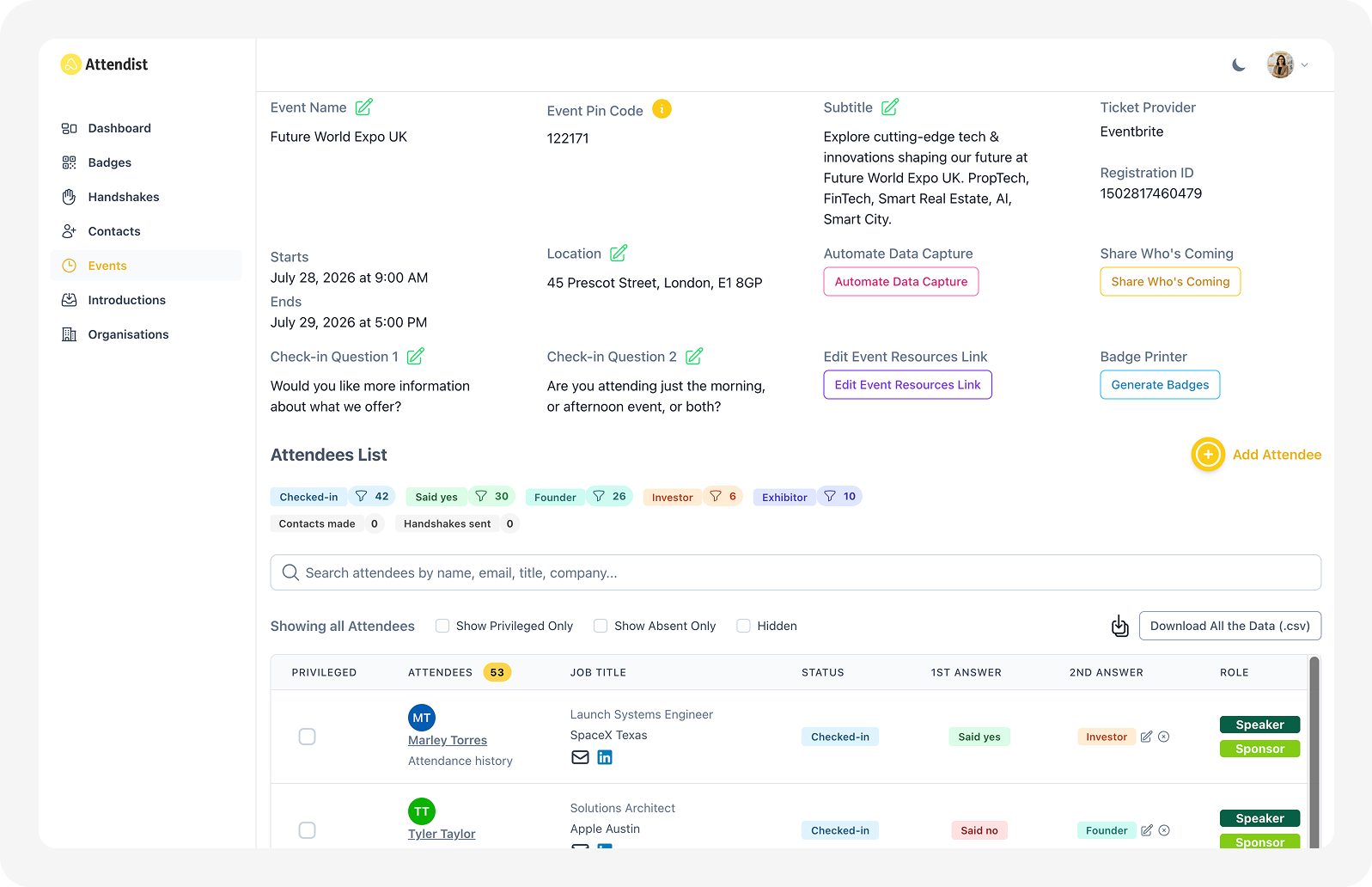Image resolution: width=1372 pixels, height=887 pixels.
Task: Toggle privileged checkbox for Marley Torres
Action: tap(307, 737)
